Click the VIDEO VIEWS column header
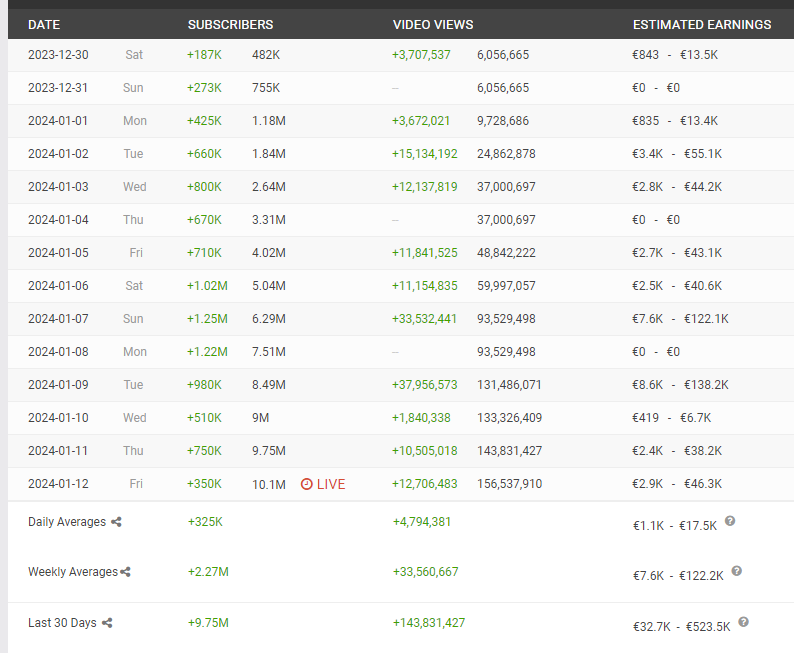The width and height of the screenshot is (794, 653). 433,25
